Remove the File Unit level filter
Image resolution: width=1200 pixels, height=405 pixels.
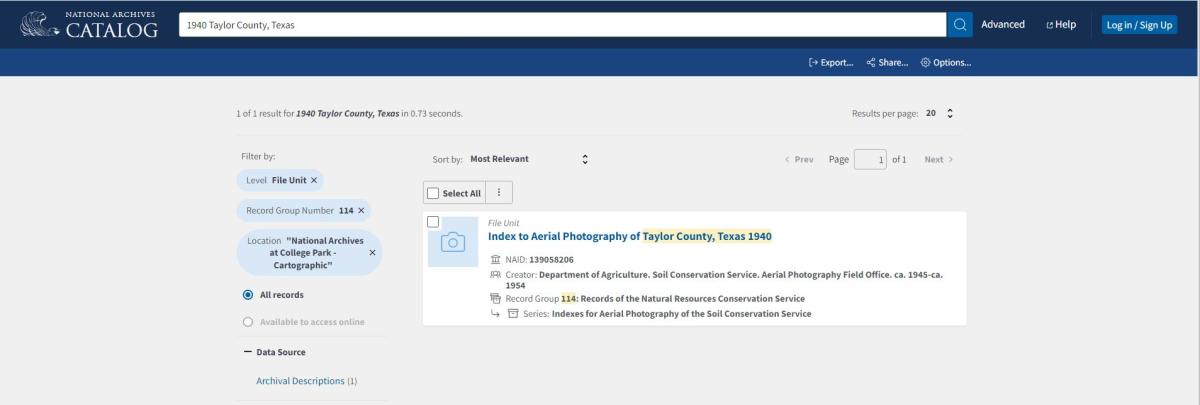point(314,180)
